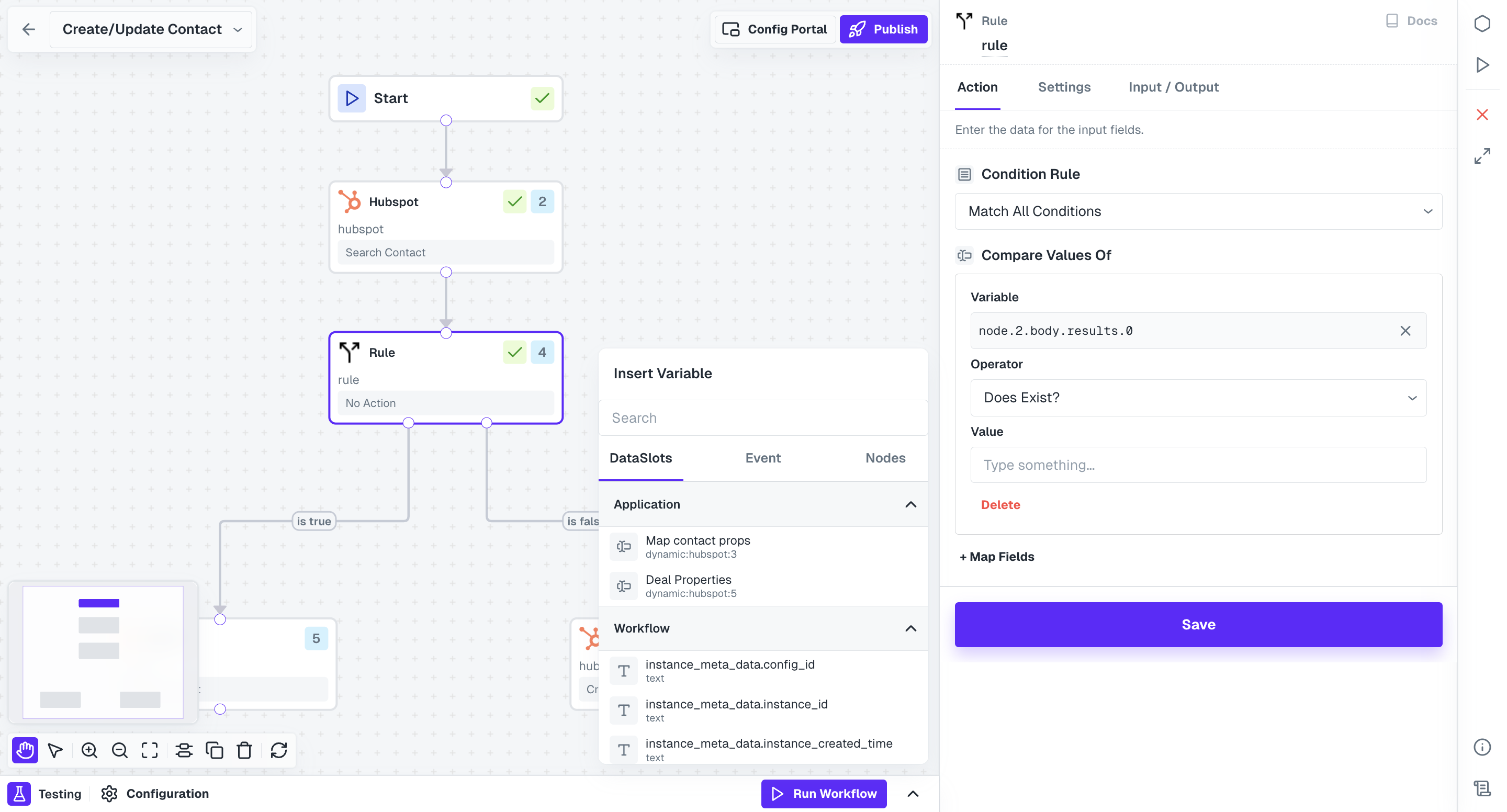Screen dimensions: 1507x812
Task: Open the auto-layout arrangement tool
Action: click(184, 750)
